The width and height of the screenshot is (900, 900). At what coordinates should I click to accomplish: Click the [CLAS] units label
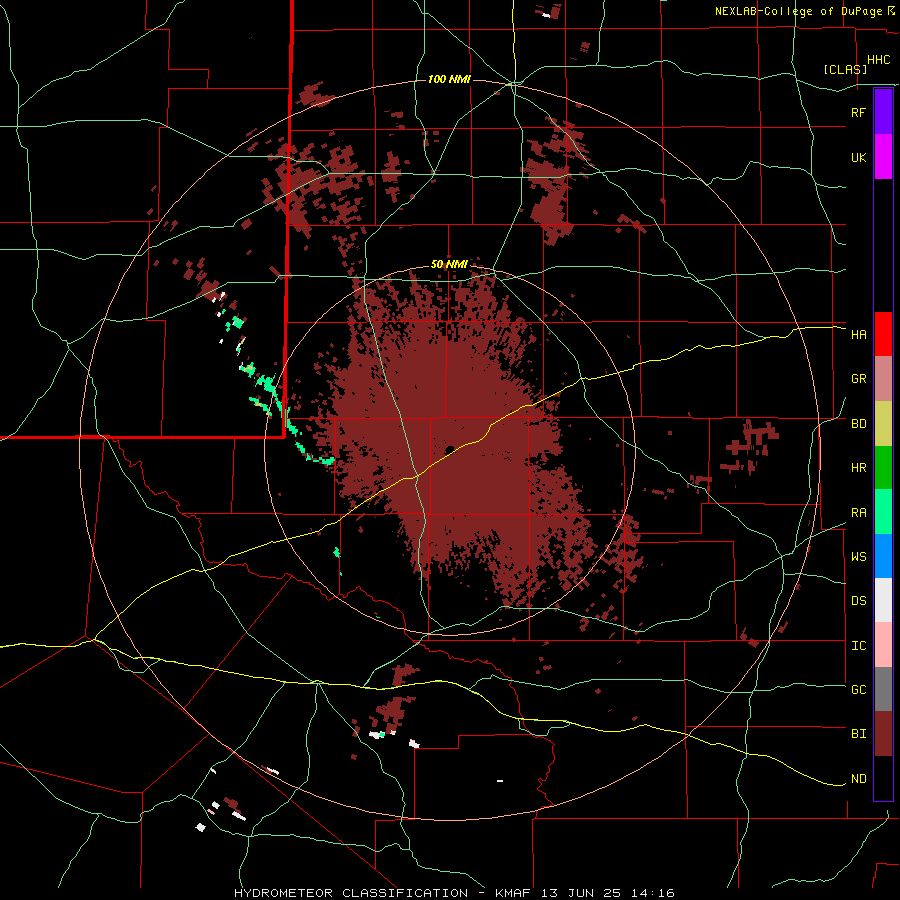(x=845, y=69)
